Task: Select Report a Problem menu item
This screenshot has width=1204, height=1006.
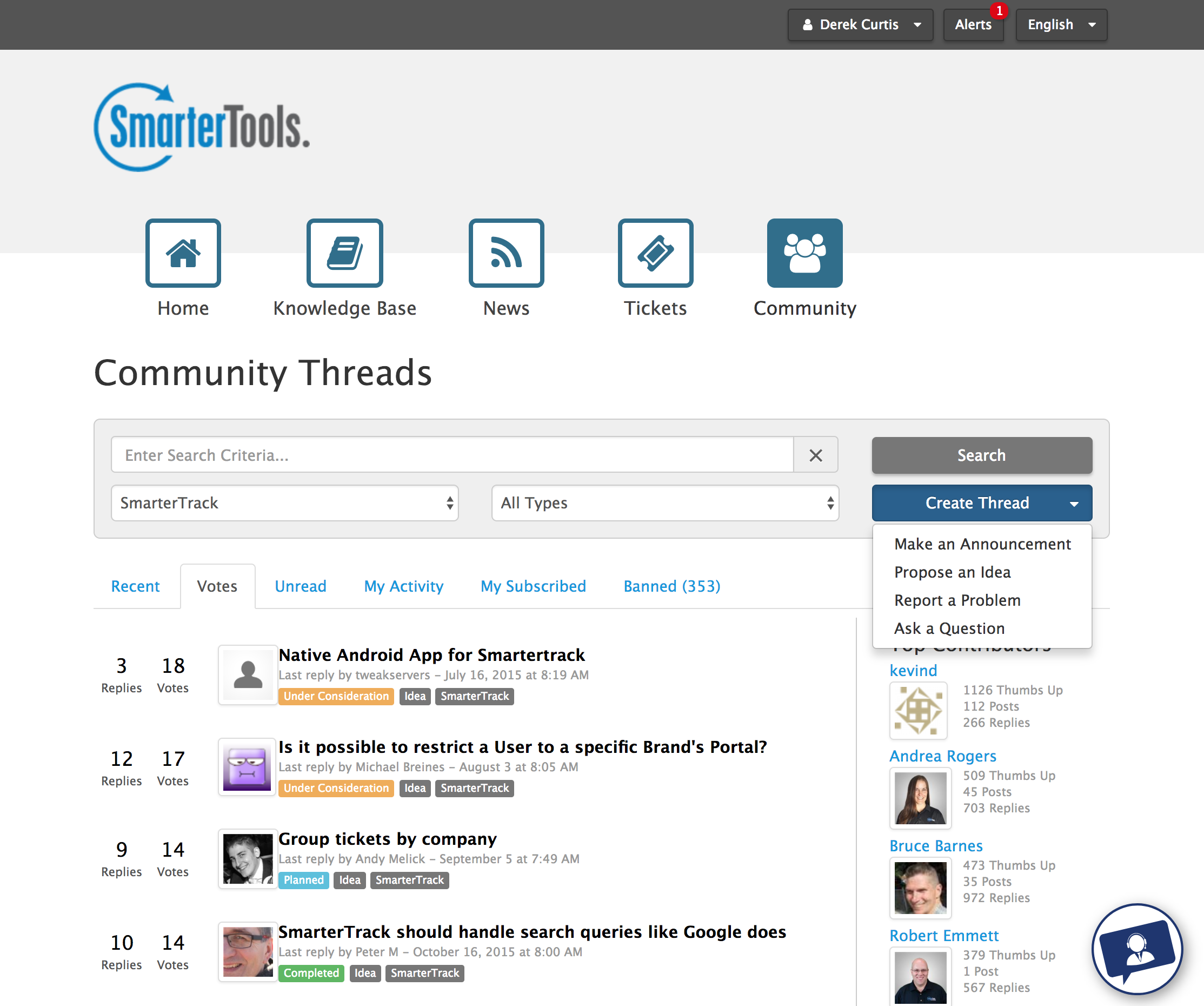Action: point(982,600)
